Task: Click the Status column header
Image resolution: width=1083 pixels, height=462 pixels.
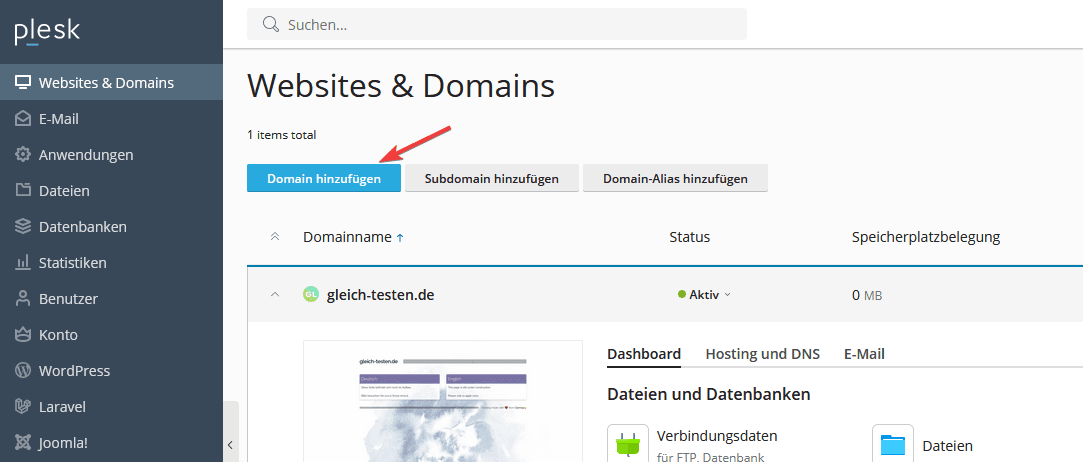Action: point(689,238)
